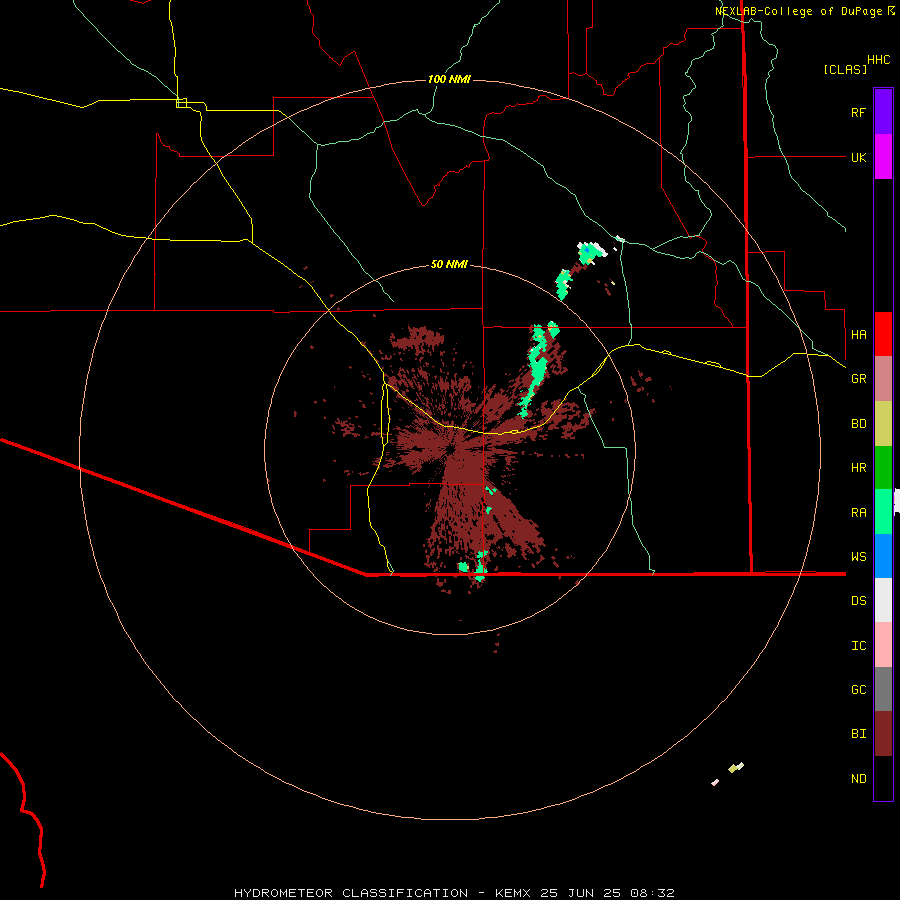This screenshot has width=900, height=900.
Task: Click the HA legend label
Action: (858, 334)
